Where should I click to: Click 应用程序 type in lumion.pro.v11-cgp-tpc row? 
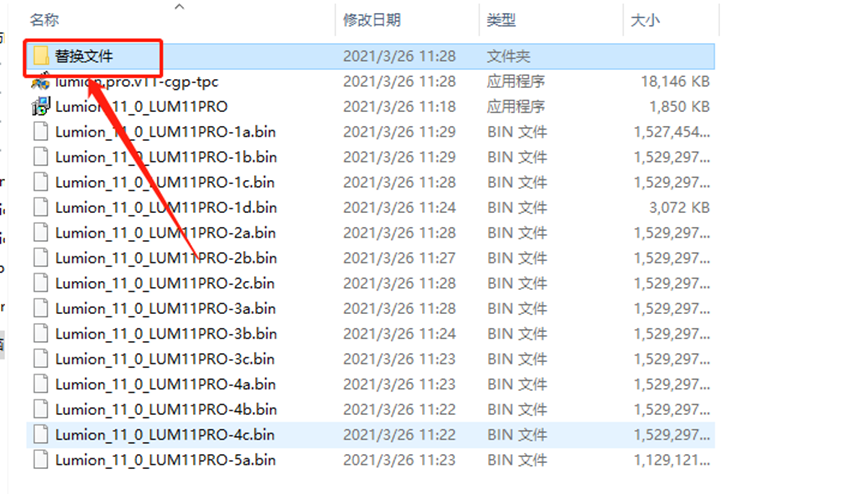click(516, 82)
